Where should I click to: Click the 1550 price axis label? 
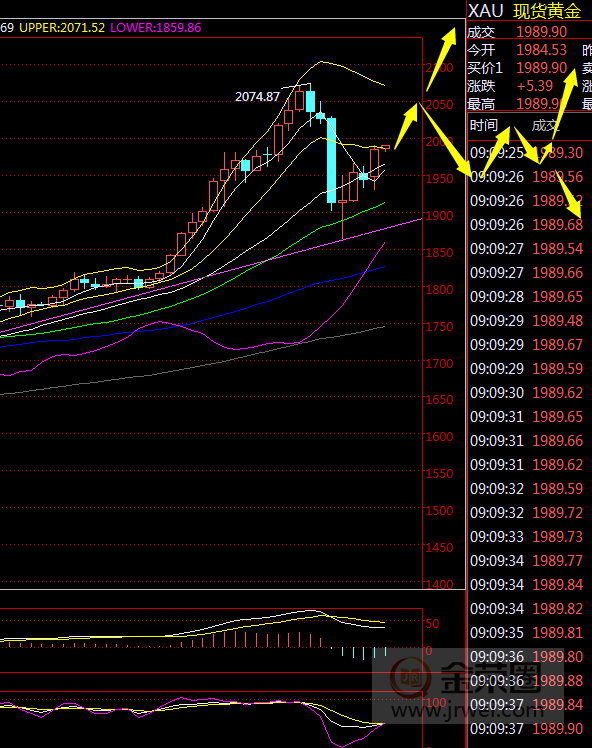pos(439,474)
